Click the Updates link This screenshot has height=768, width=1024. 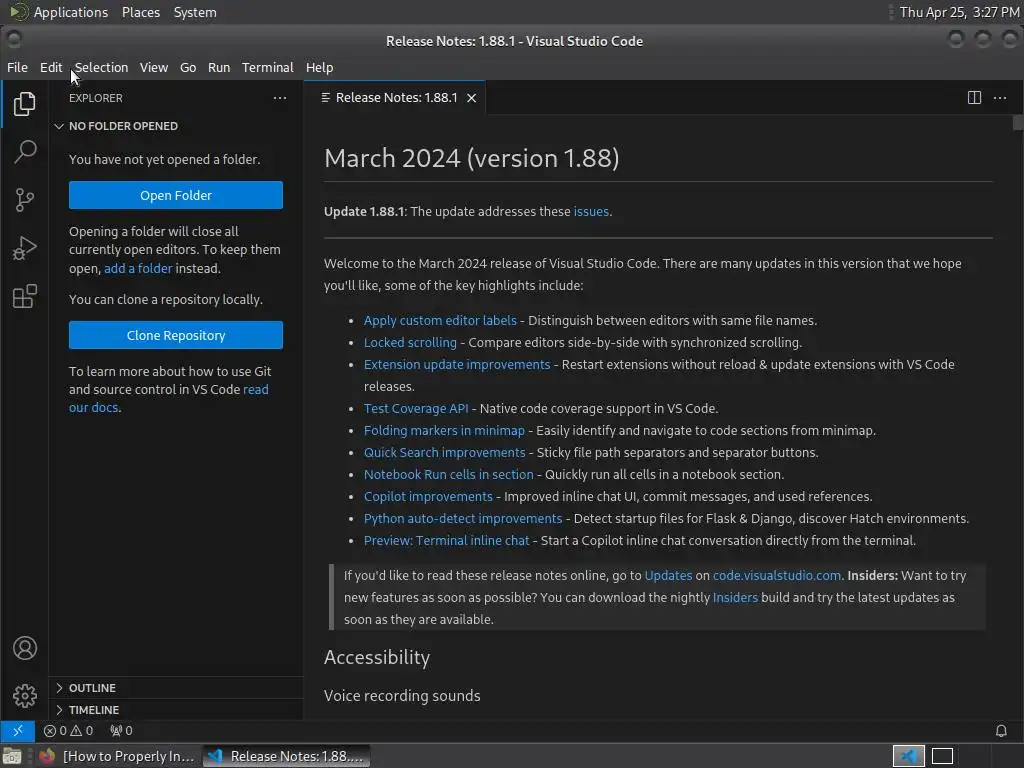[668, 575]
